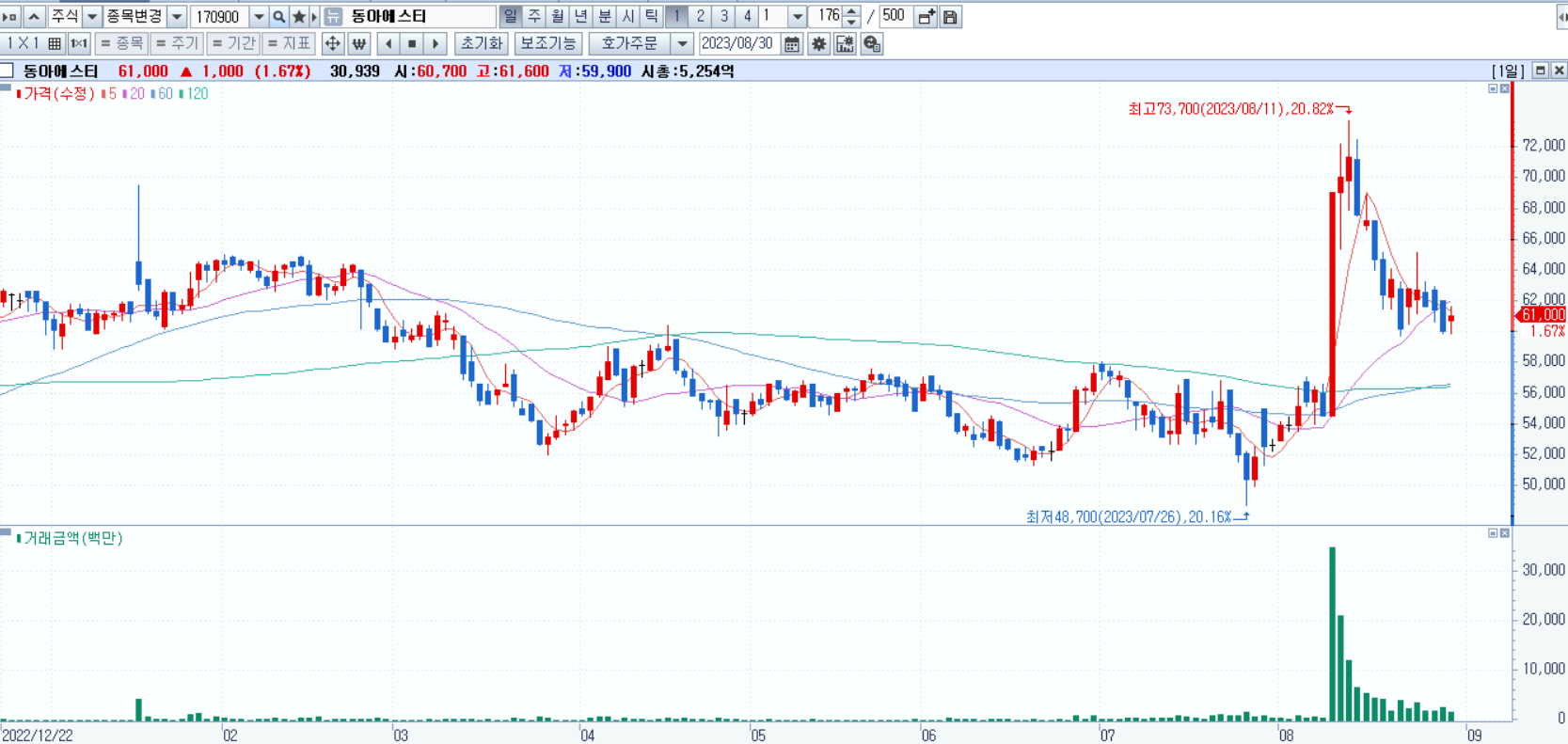Toggle the 기간 link button

pos(232,43)
